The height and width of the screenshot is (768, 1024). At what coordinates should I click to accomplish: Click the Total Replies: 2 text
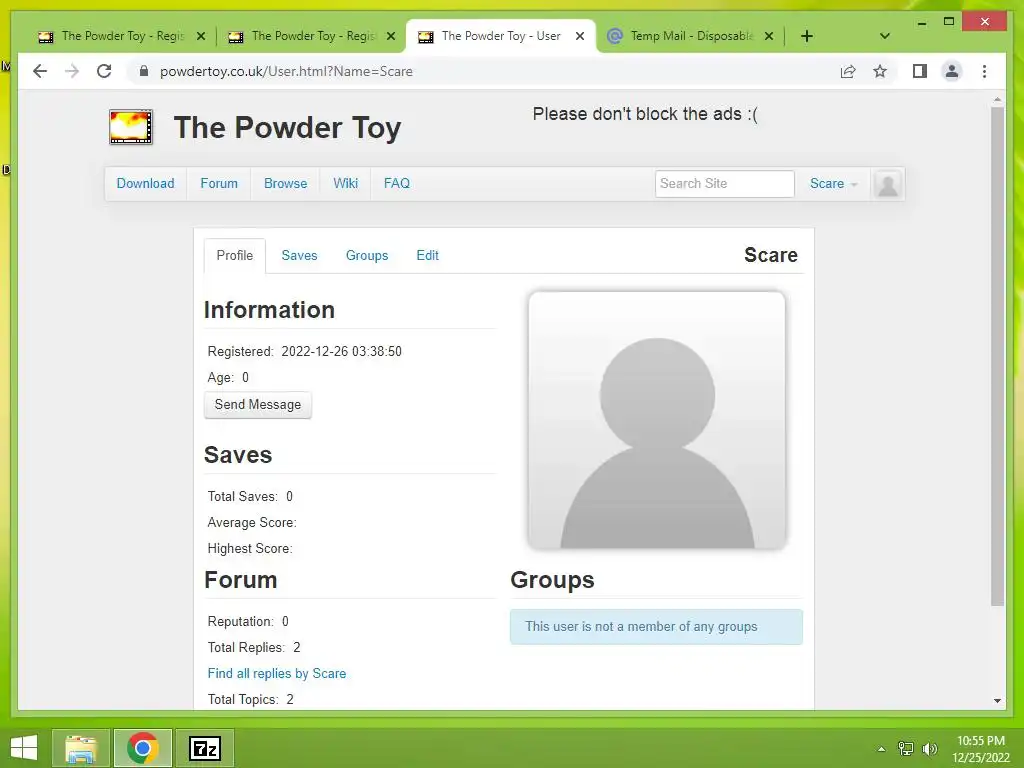pyautogui.click(x=254, y=647)
